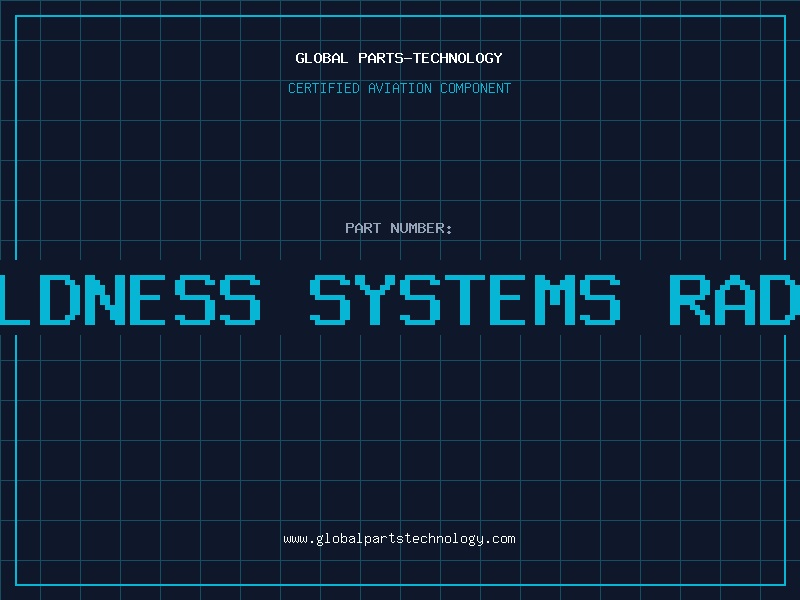The width and height of the screenshot is (800, 600).
Task: Click the CERTIFIED AVIATION COMPONENT subtitle
Action: tap(399, 88)
